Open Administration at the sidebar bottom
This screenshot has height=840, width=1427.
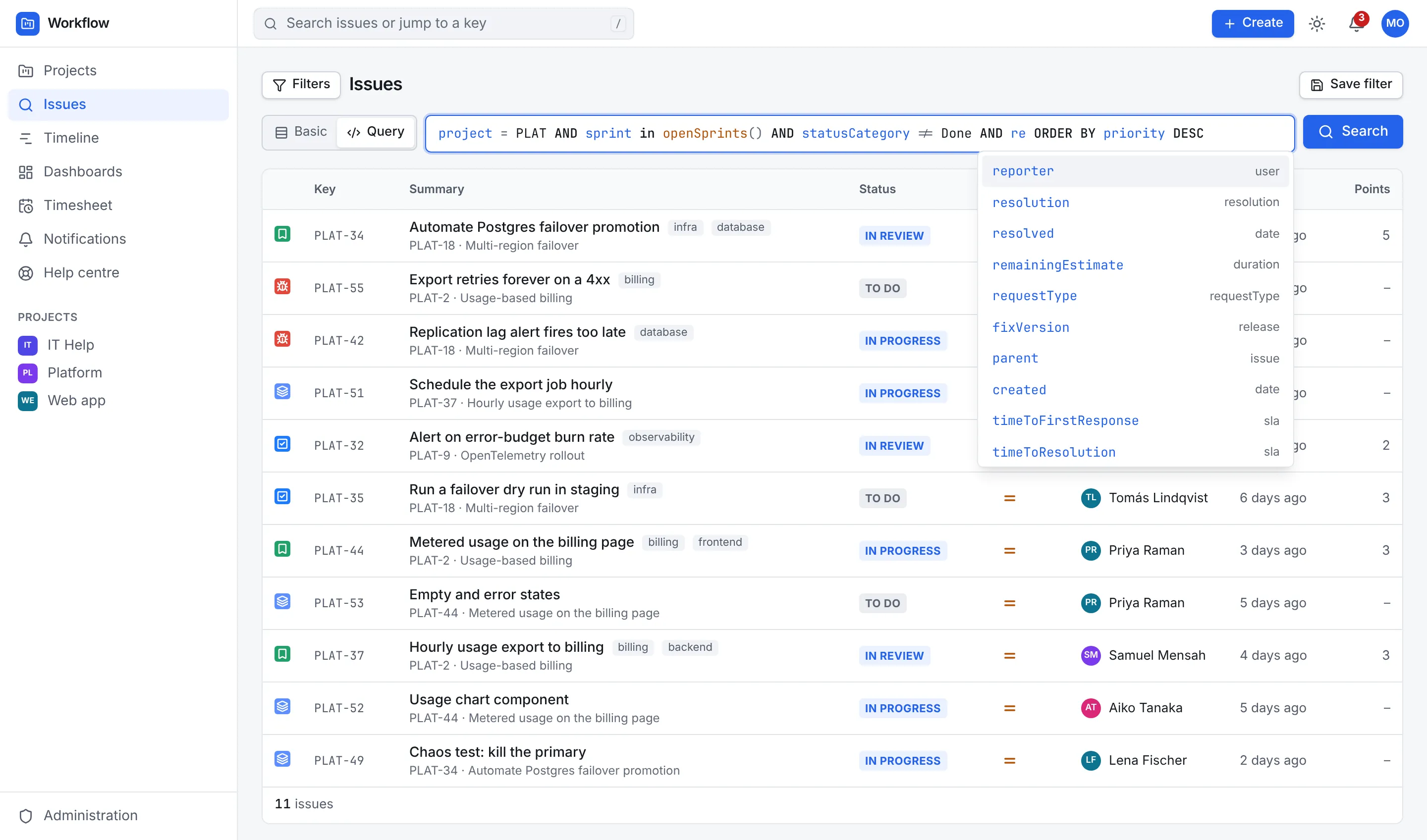coord(118,816)
